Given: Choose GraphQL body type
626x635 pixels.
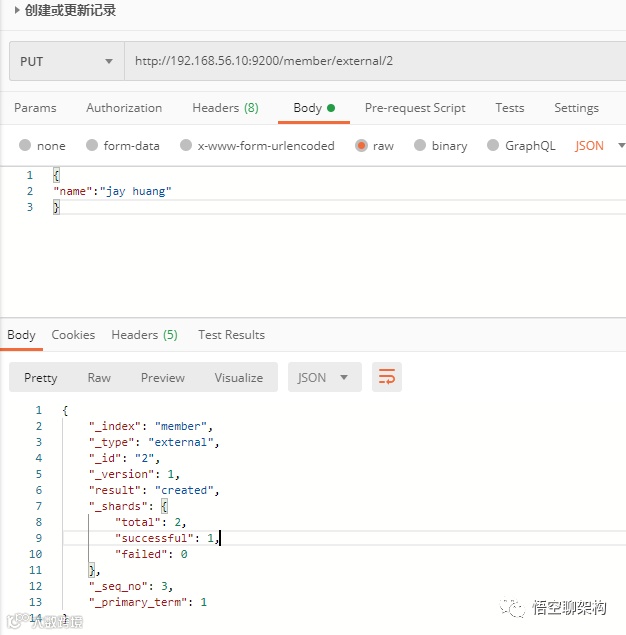Looking at the screenshot, I should coord(521,145).
